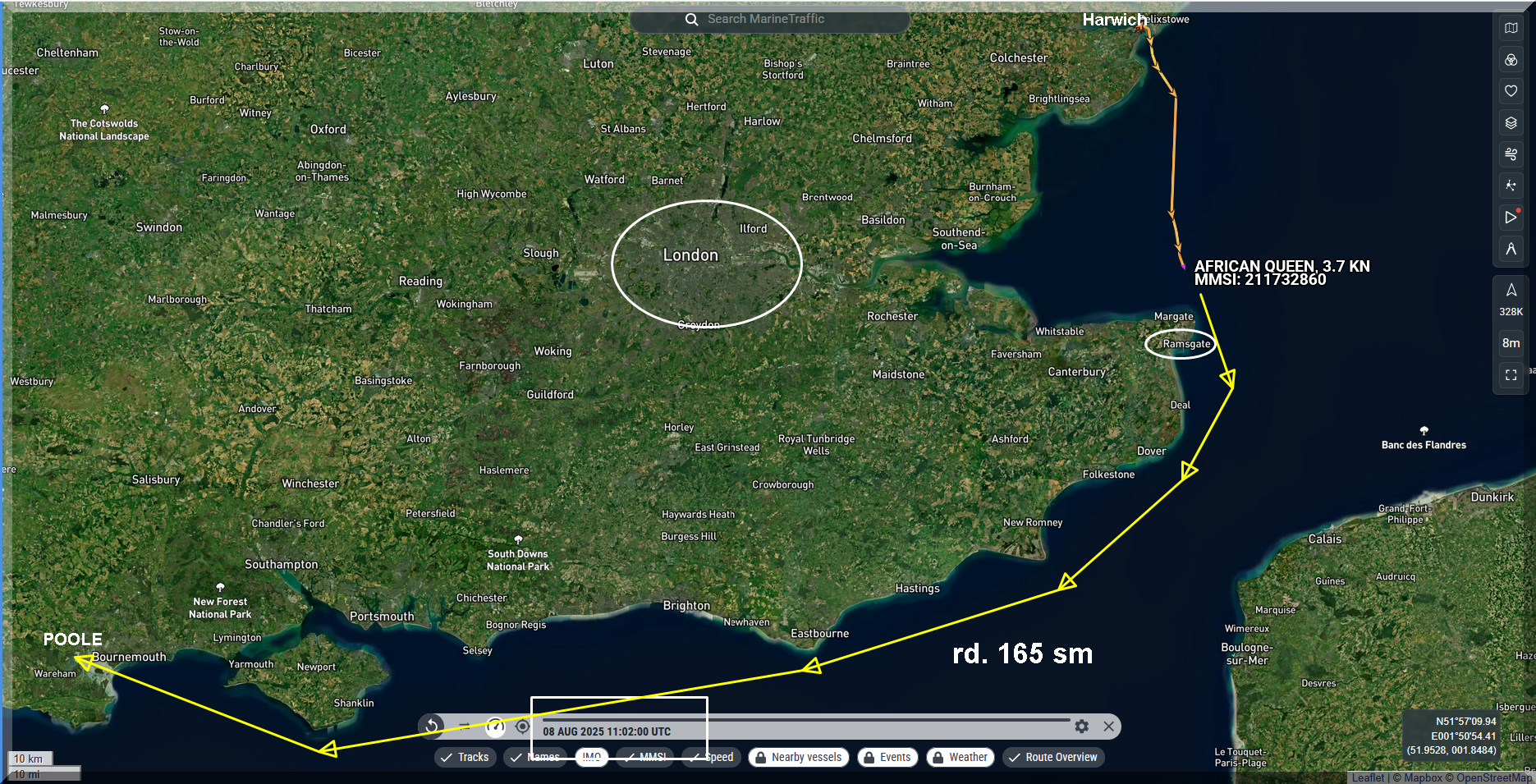
Task: Toggle fullscreen map view
Action: pyautogui.click(x=1511, y=375)
